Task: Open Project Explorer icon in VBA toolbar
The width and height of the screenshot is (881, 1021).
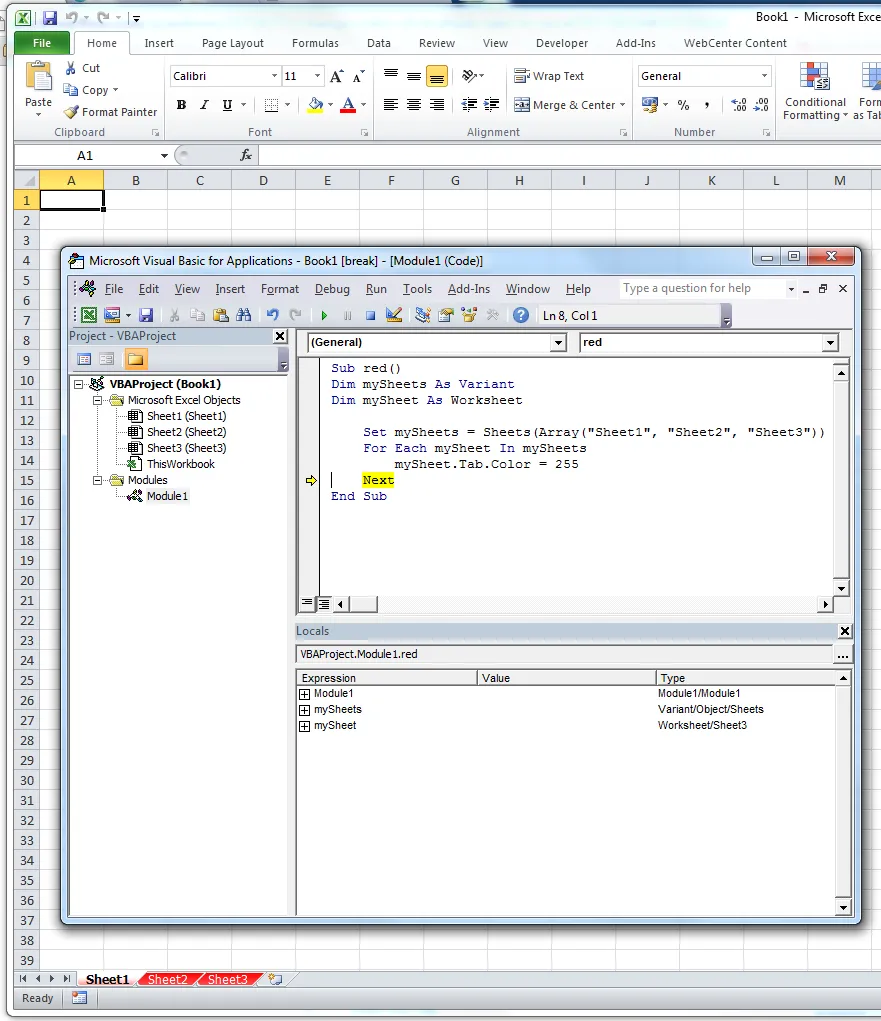Action: click(423, 316)
